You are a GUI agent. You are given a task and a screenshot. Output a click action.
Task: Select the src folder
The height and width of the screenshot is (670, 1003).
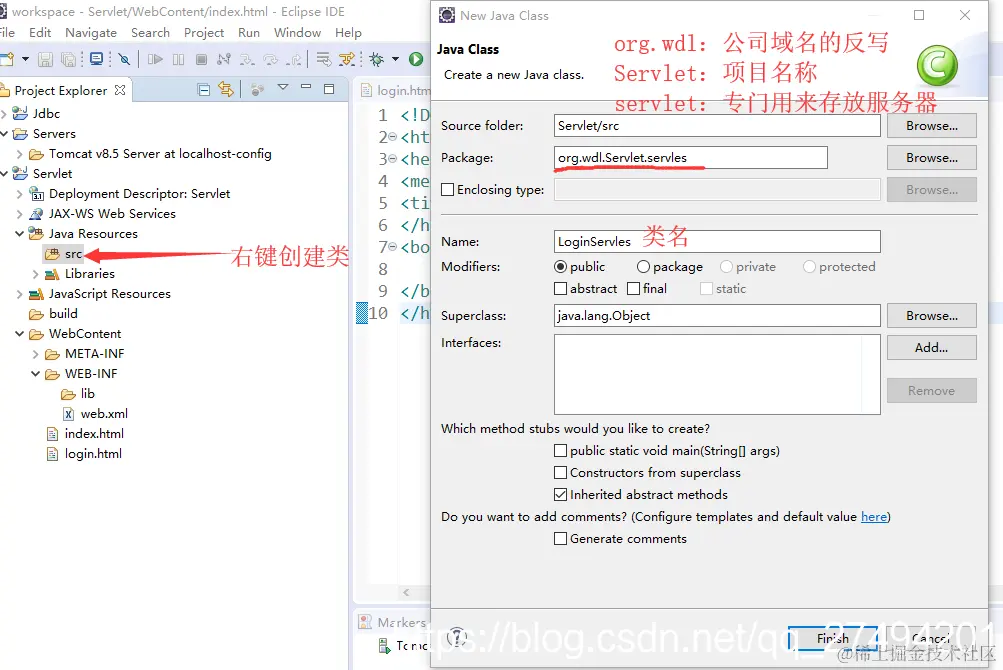point(64,254)
